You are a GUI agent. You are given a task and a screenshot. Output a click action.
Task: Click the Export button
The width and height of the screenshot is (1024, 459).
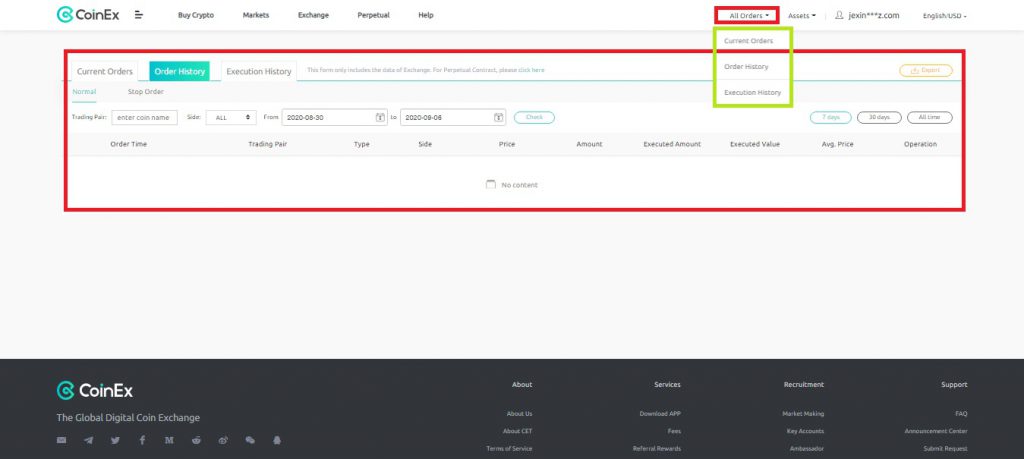tap(926, 71)
